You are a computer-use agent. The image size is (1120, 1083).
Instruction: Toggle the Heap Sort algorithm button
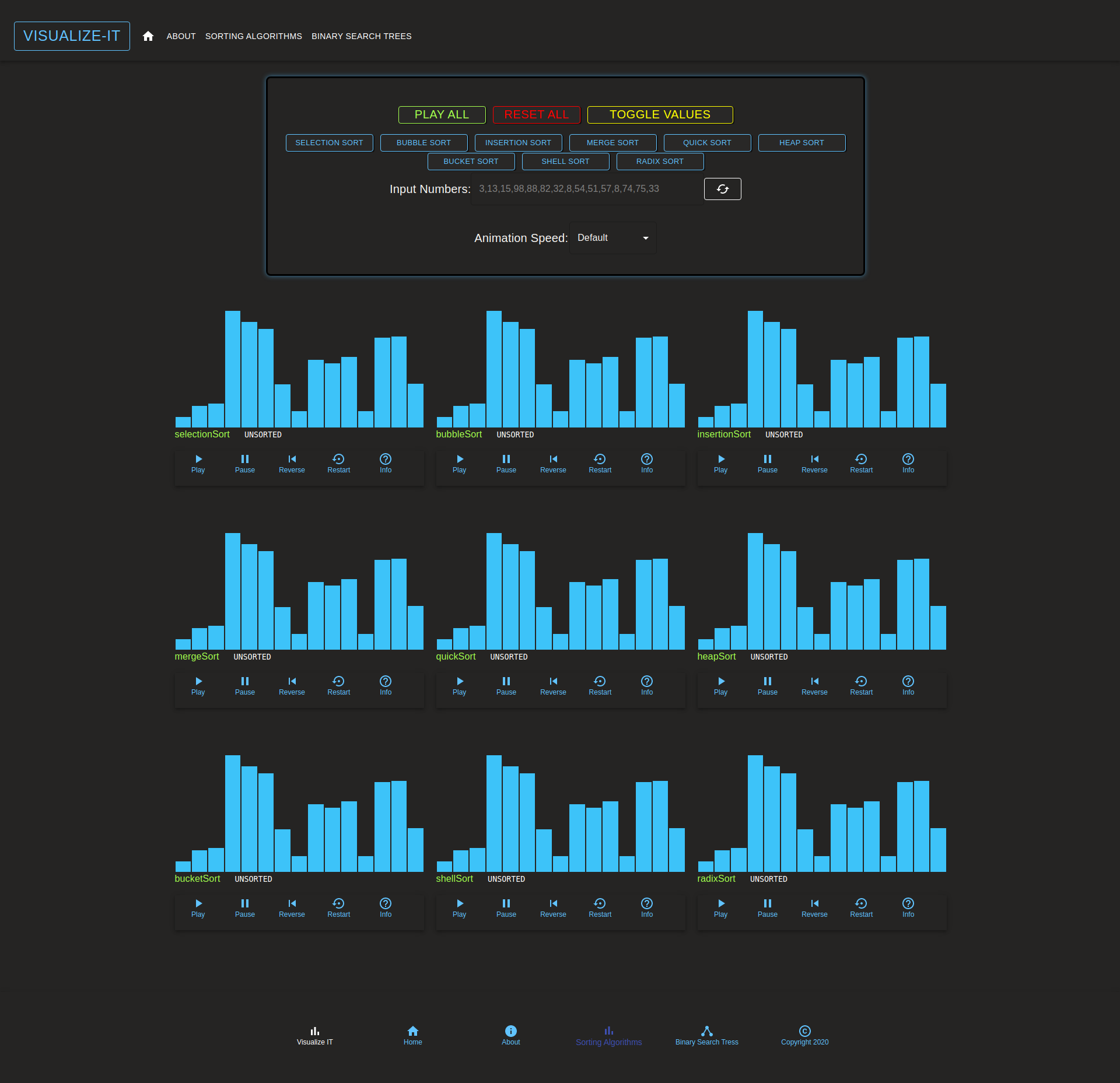pos(801,143)
